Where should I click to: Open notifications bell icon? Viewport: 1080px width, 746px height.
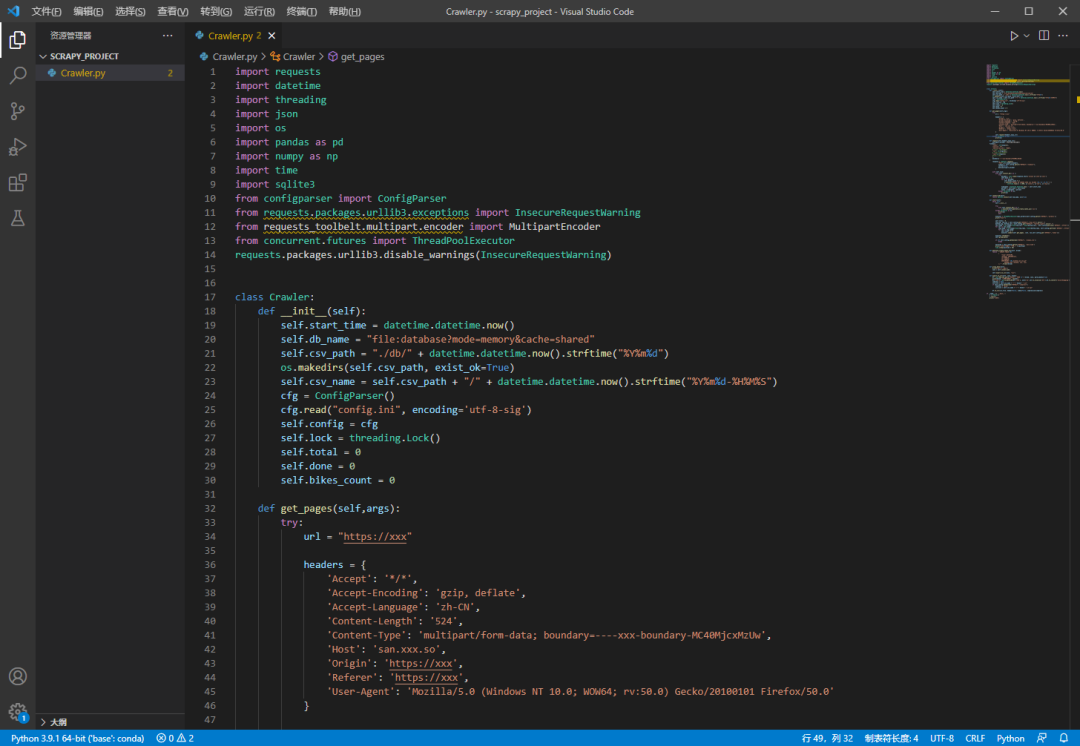coord(1063,738)
